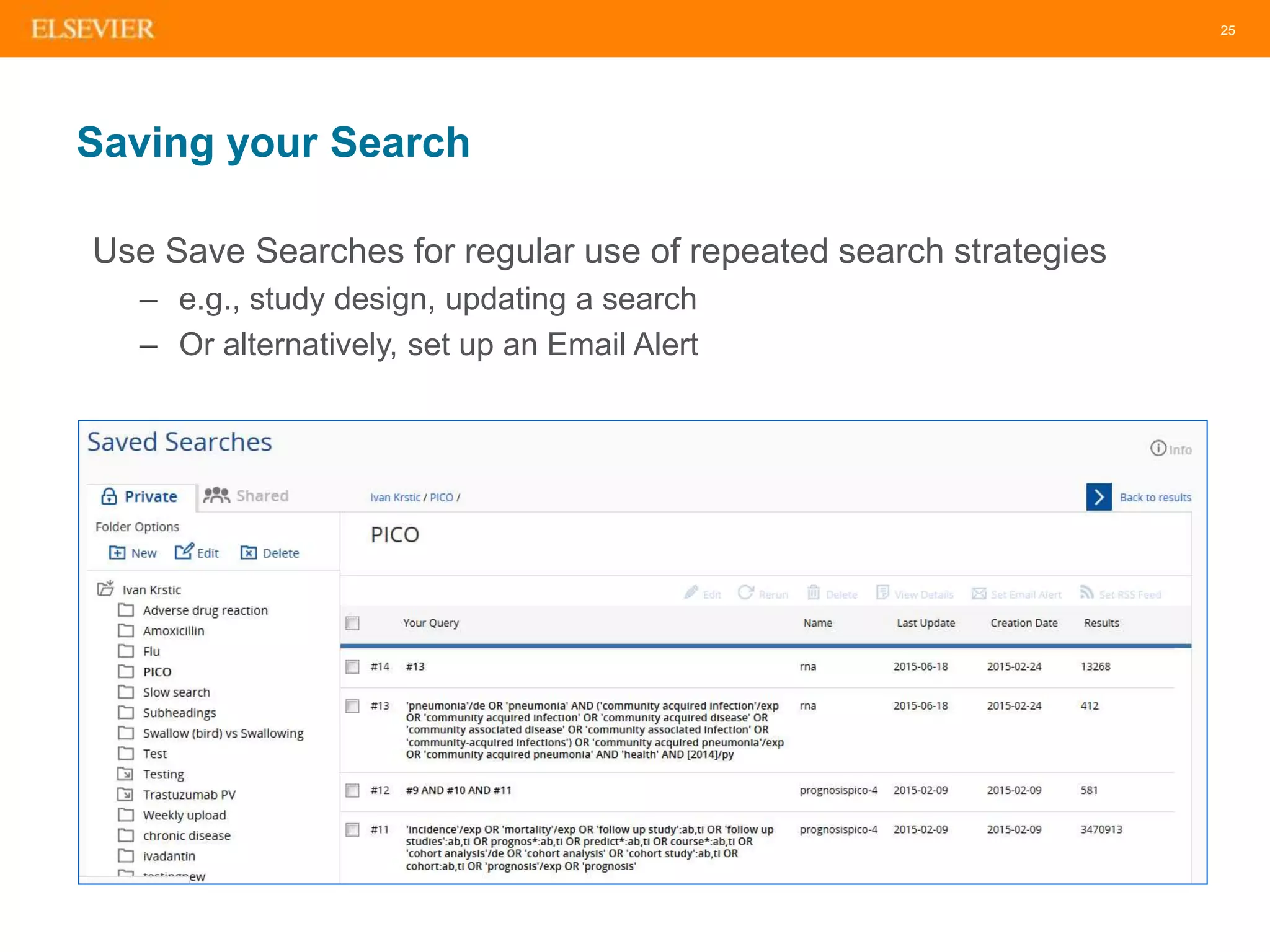The width and height of the screenshot is (1270, 952).
Task: Open the Ivan Krstic breadcrumb link
Action: (395, 497)
